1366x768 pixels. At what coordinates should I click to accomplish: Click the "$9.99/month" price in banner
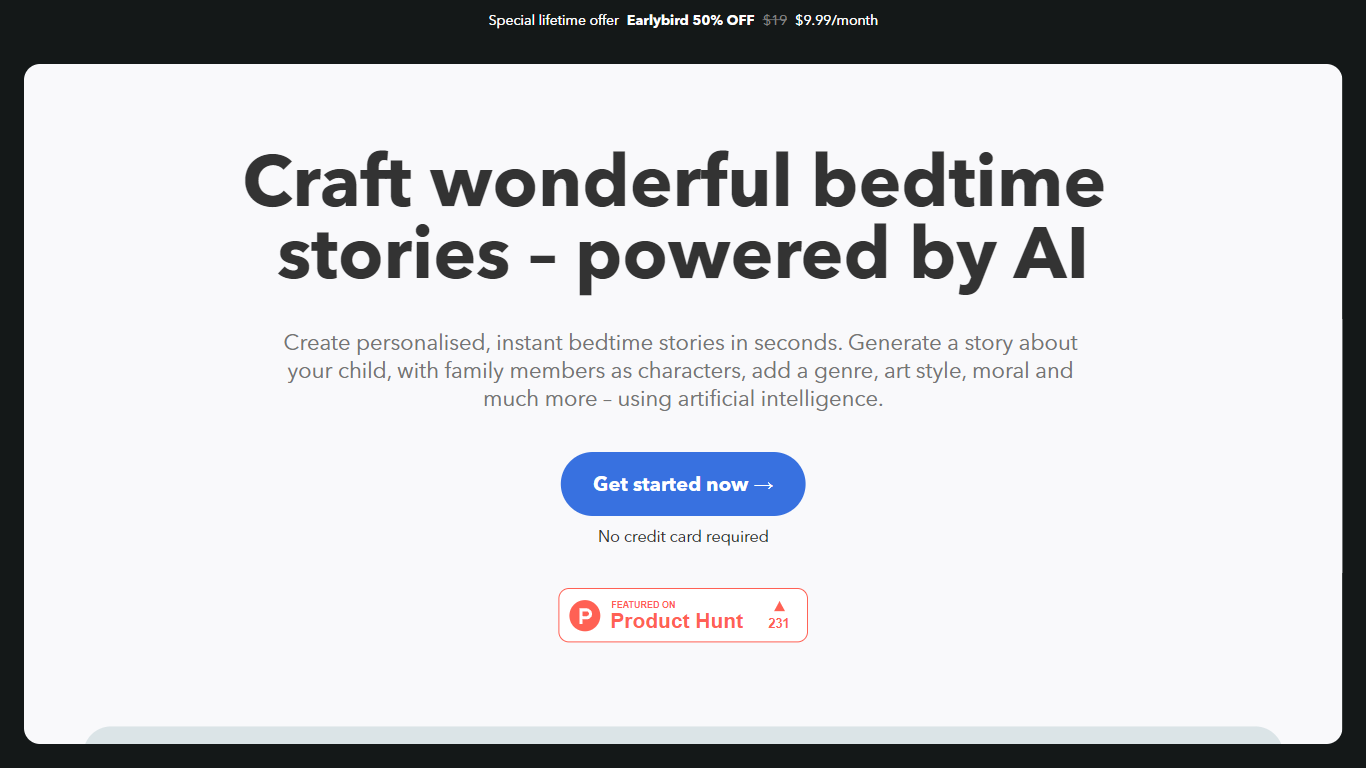836,20
